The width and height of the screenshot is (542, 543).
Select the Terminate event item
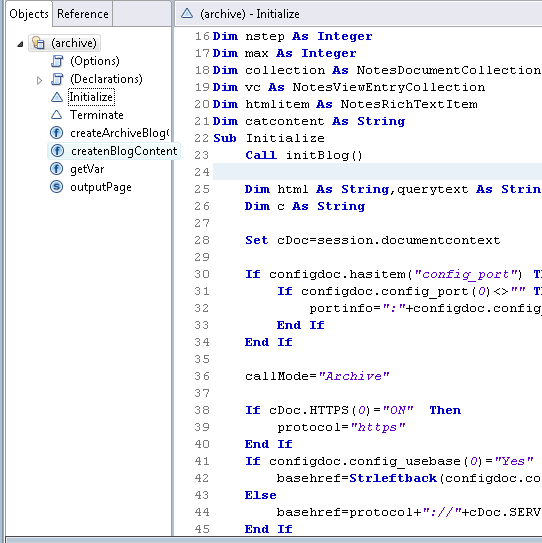pyautogui.click(x=97, y=115)
